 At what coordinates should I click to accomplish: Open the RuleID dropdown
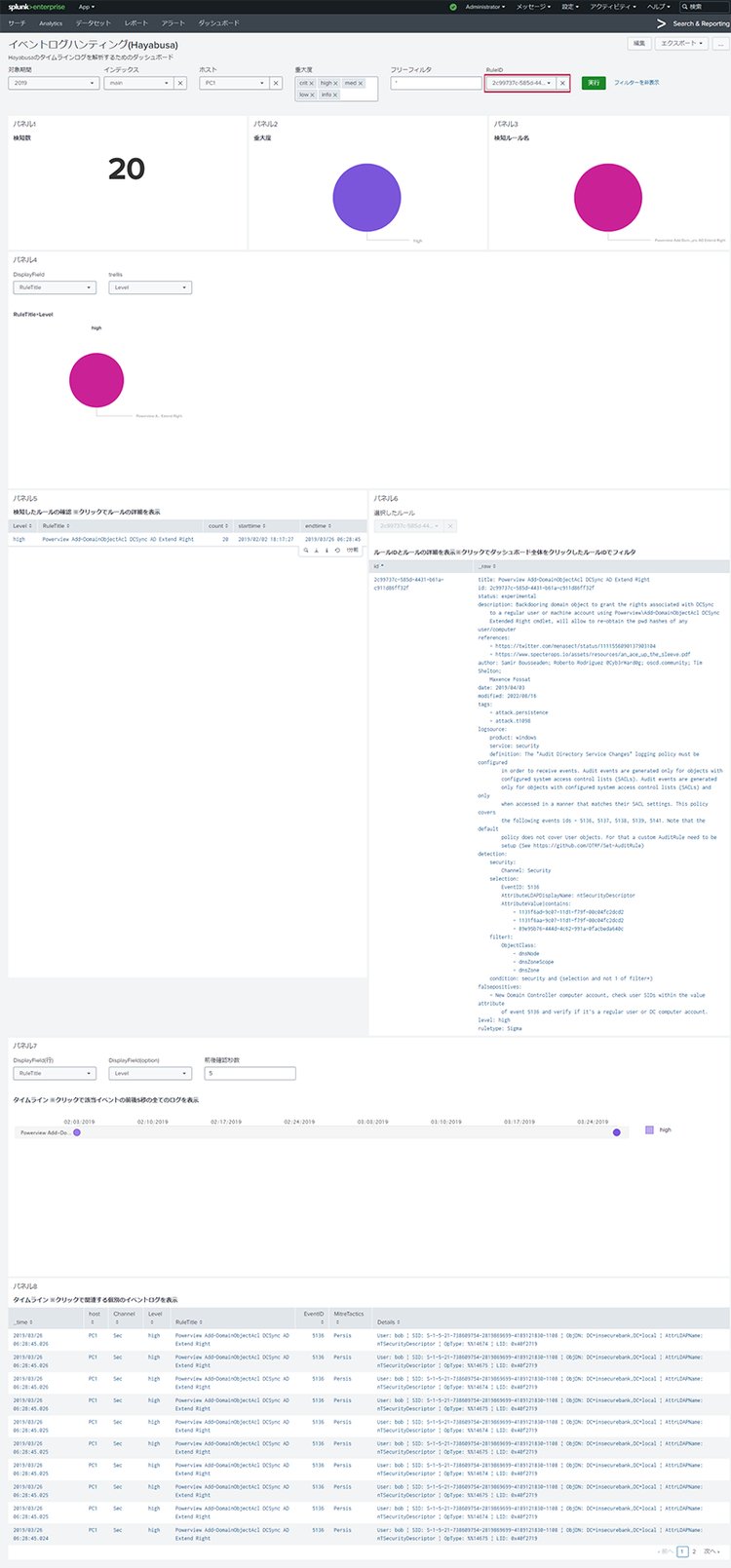[521, 83]
